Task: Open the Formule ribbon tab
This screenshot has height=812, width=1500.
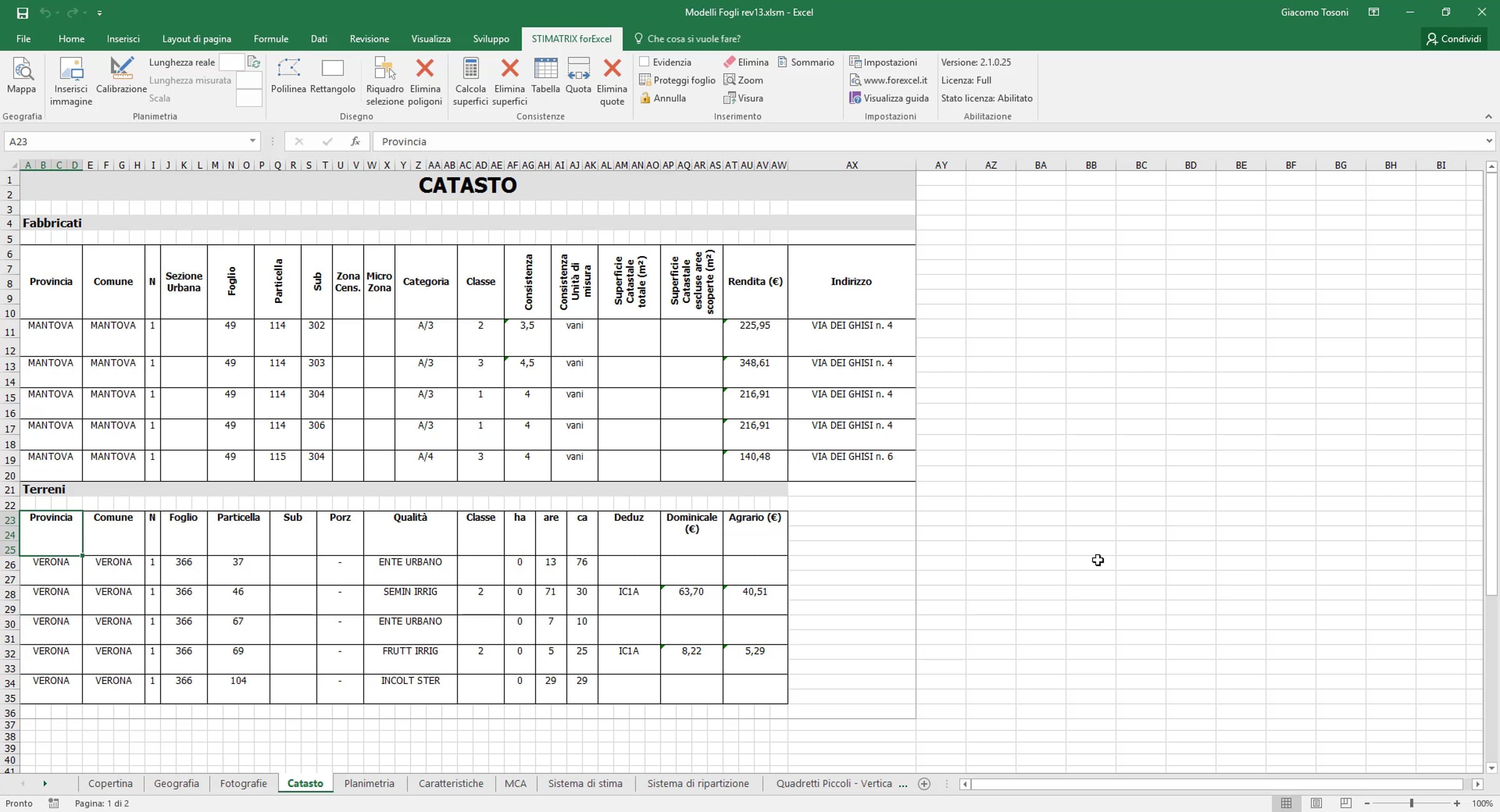Action: [271, 39]
